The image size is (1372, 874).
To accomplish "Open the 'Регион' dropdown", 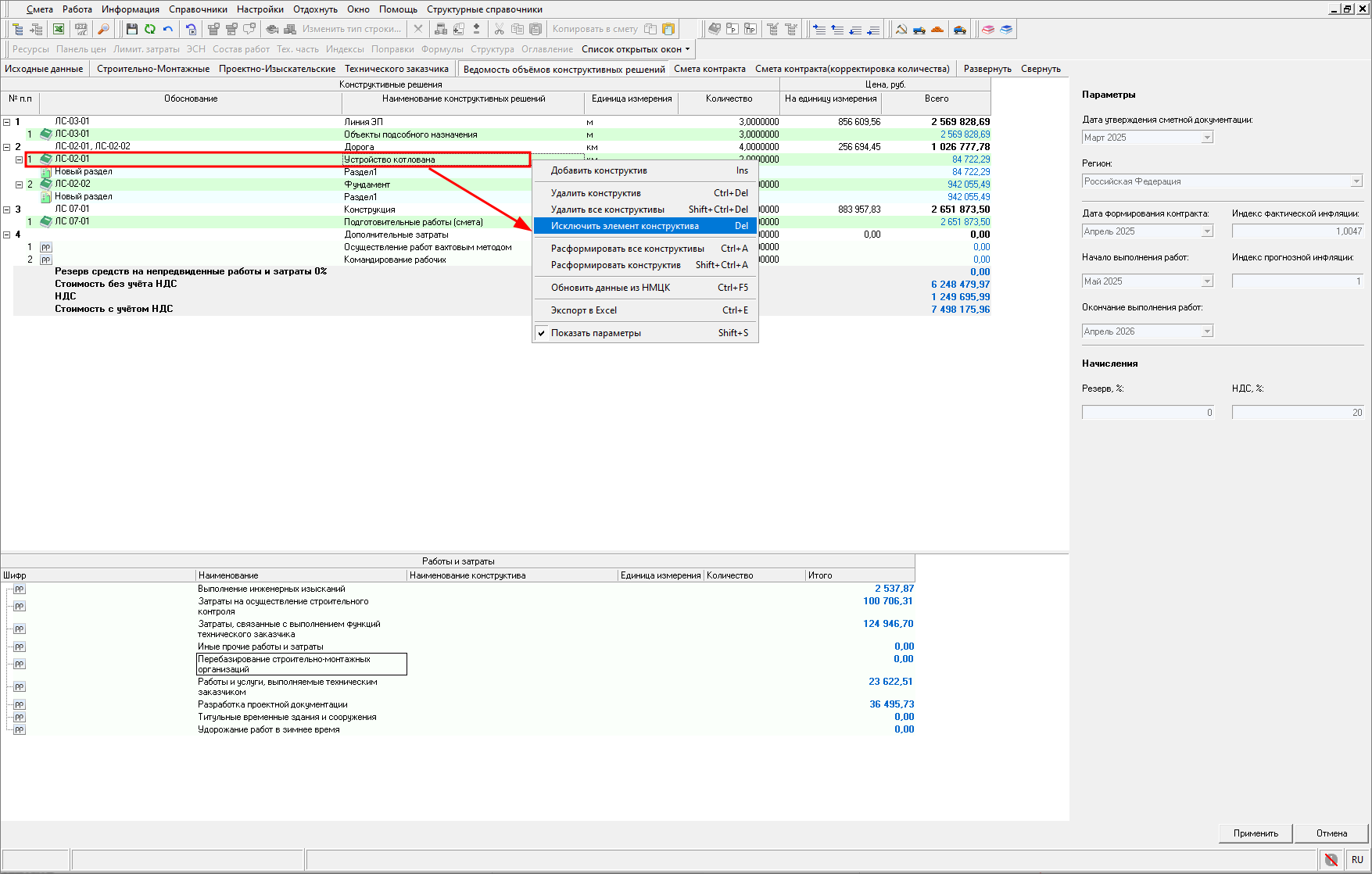I will [x=1356, y=181].
